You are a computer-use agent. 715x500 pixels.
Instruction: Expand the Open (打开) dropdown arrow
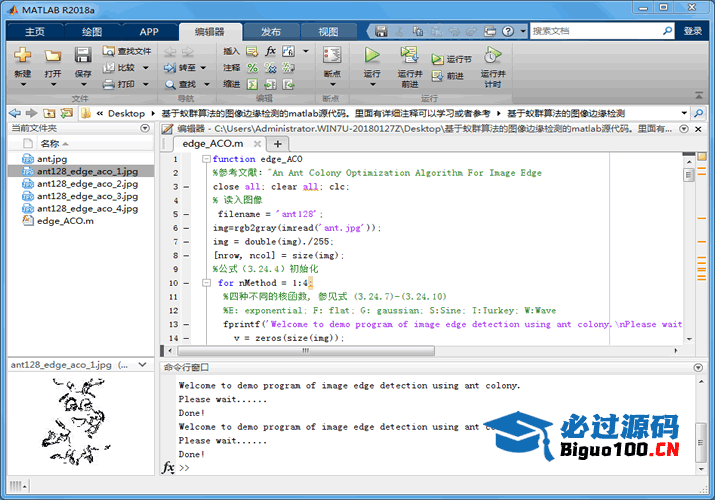53,84
